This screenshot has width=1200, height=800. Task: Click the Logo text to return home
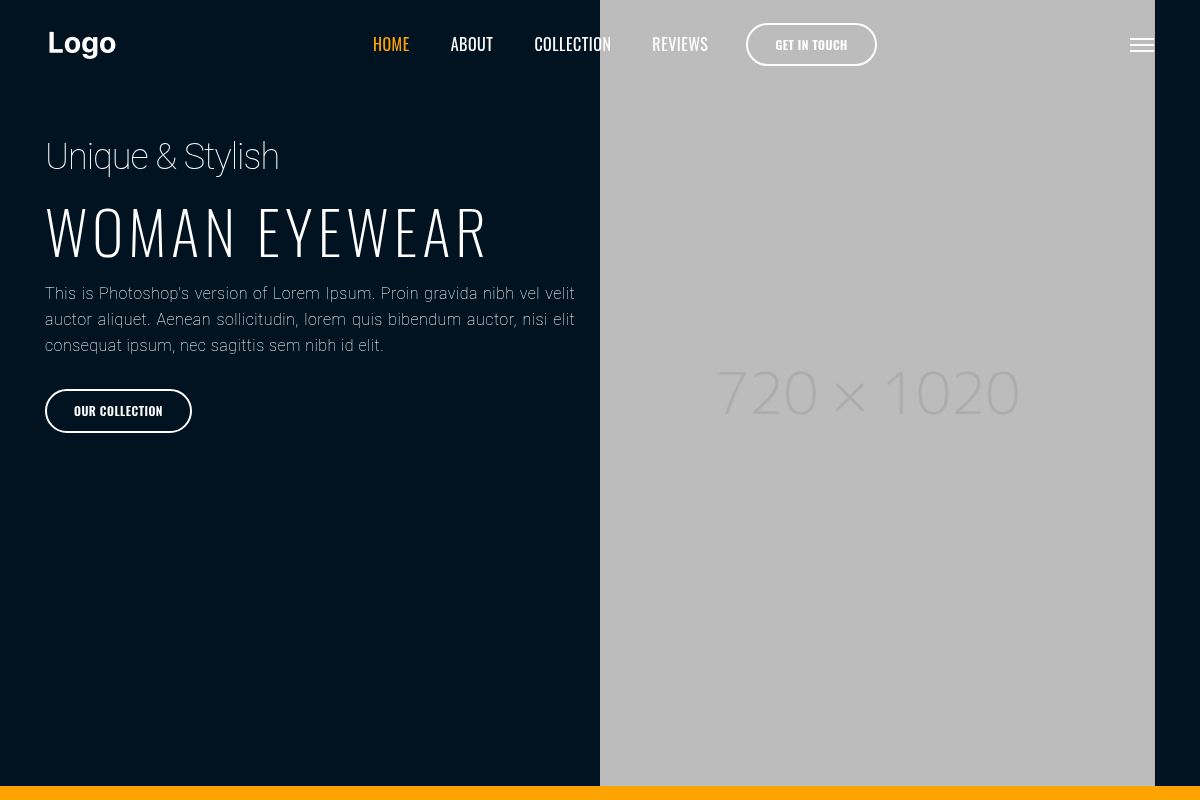[81, 43]
